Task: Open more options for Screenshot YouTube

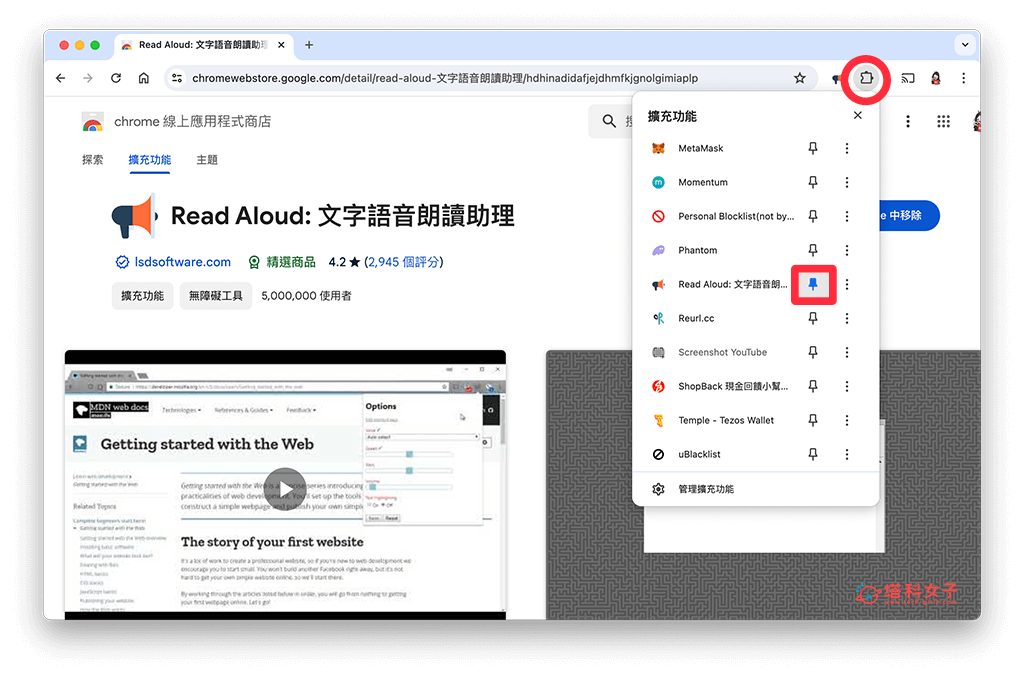Action: click(x=847, y=352)
